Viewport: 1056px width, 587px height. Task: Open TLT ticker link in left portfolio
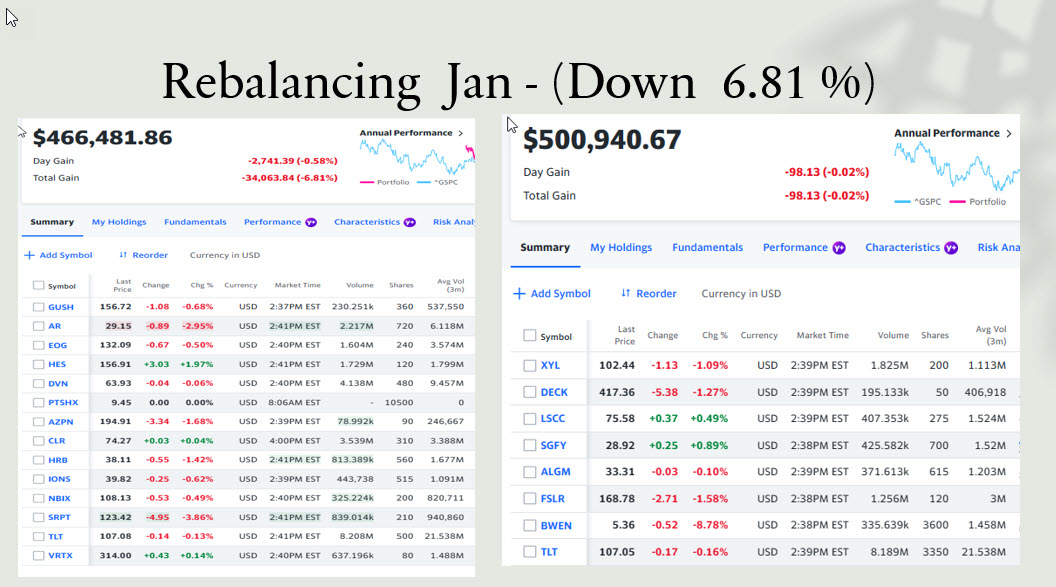pos(55,537)
